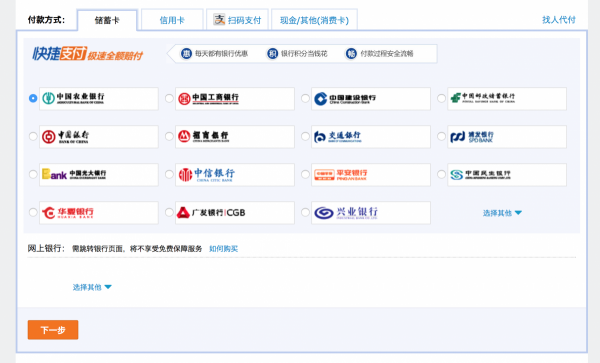Pick the 招商银行 logo box

click(235, 137)
